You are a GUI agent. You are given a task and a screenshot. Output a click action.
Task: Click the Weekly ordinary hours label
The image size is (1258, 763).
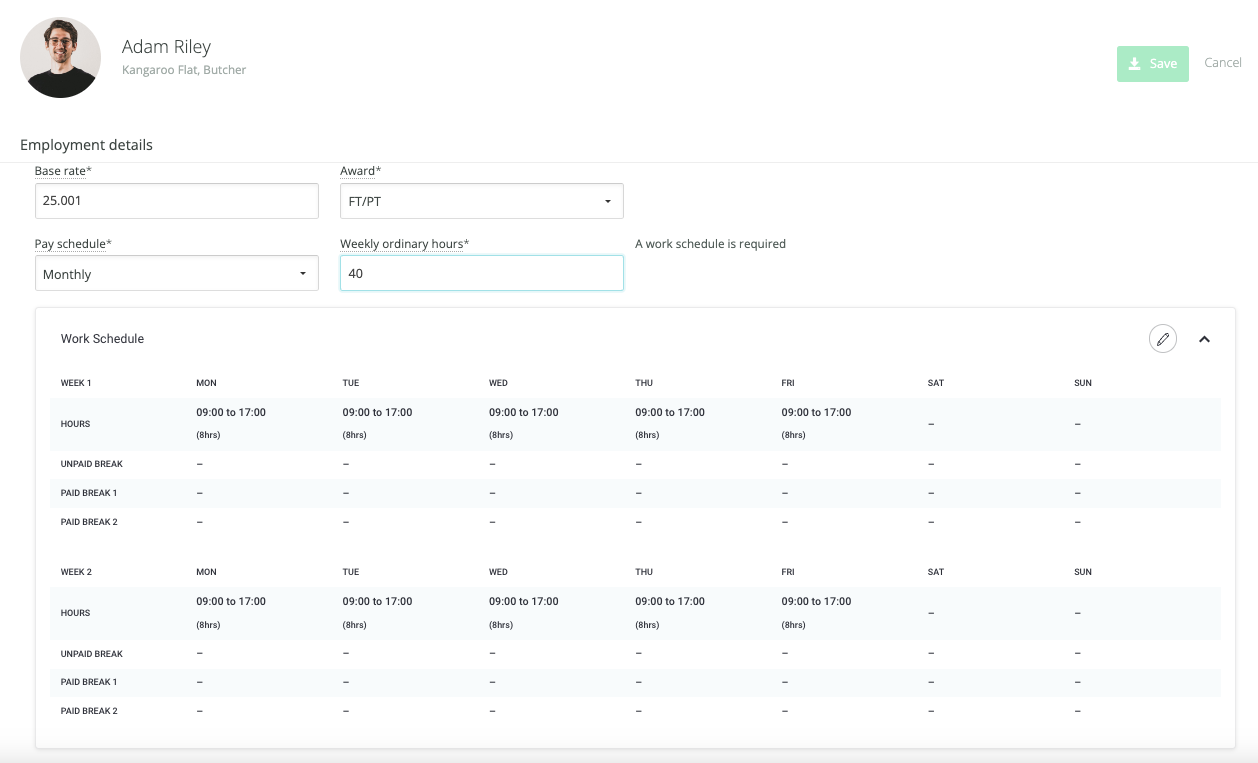404,244
